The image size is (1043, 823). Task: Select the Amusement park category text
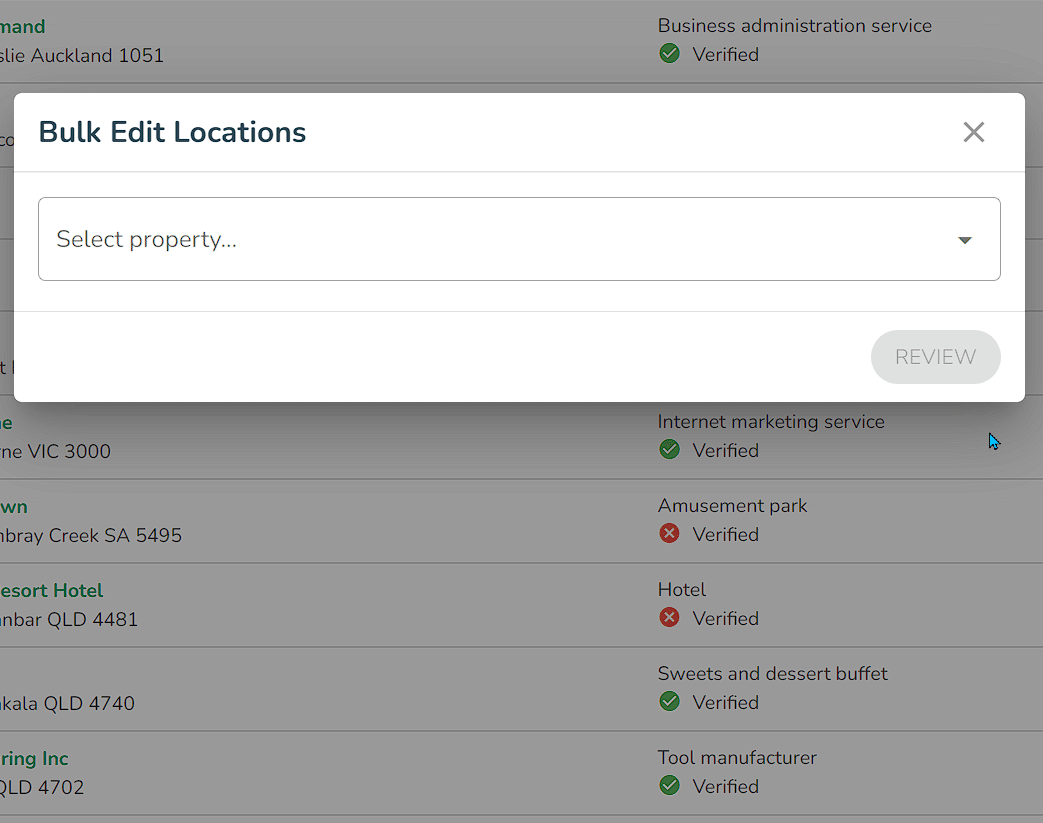(732, 506)
